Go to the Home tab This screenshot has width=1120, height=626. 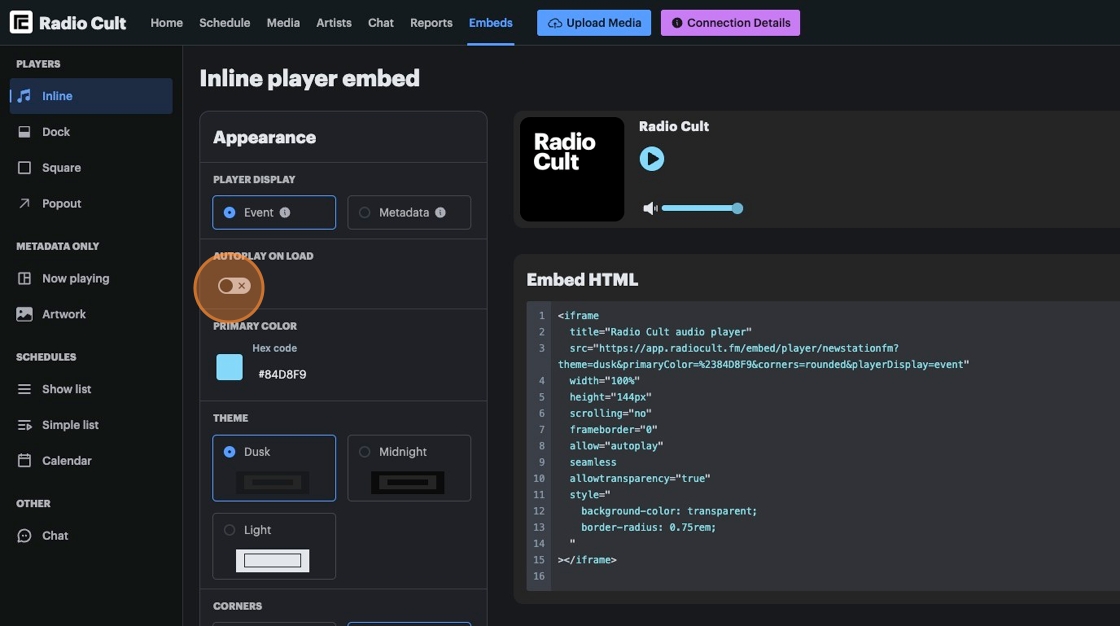coord(166,23)
